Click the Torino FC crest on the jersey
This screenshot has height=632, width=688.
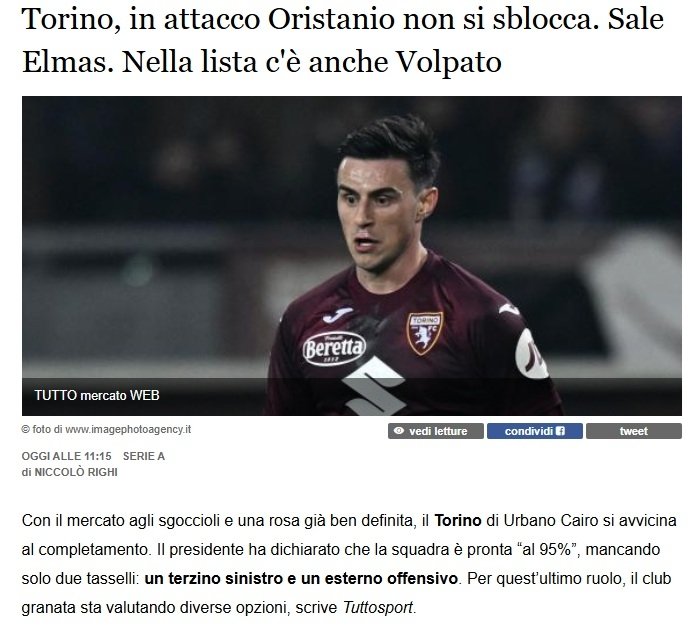(x=424, y=333)
